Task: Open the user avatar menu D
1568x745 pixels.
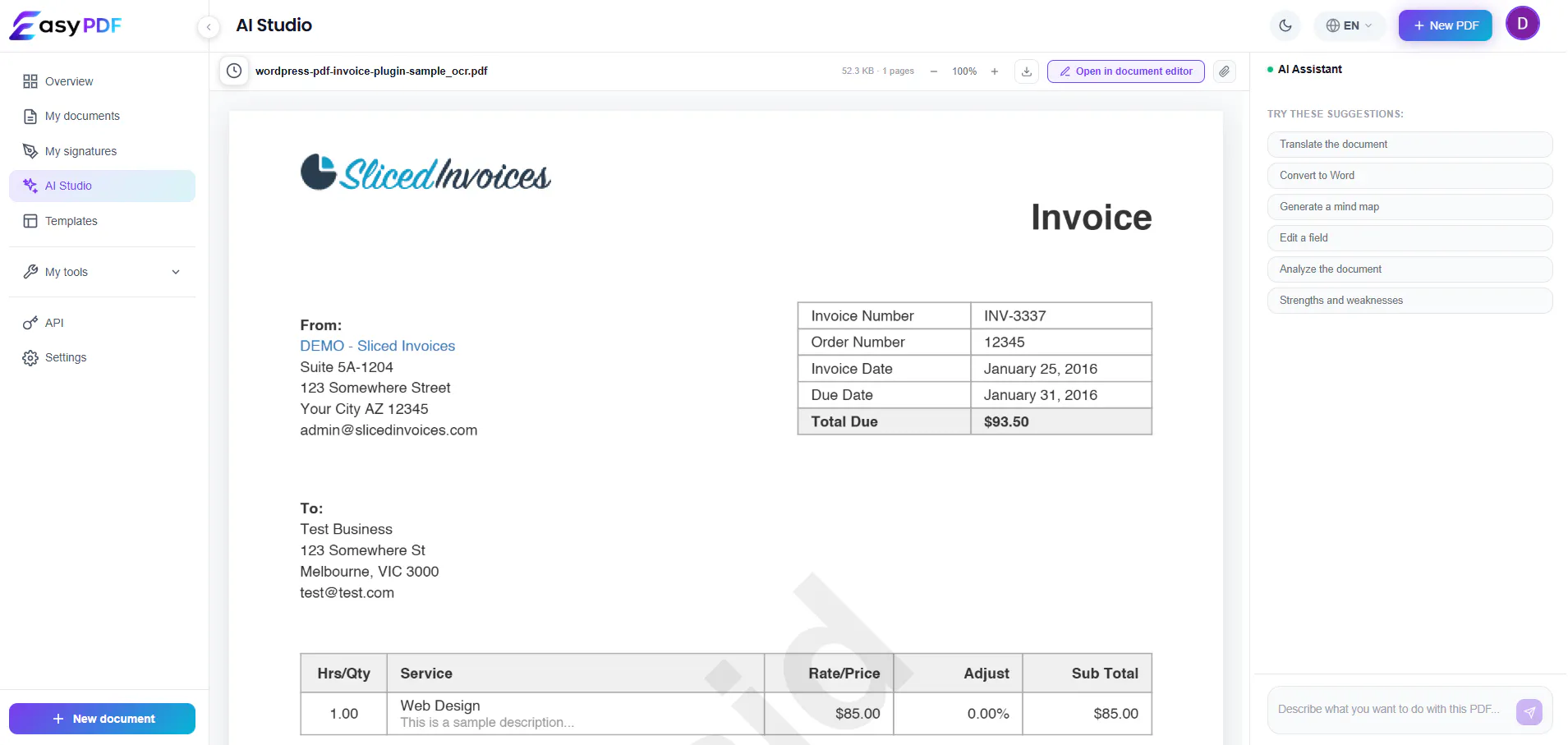Action: 1523,23
